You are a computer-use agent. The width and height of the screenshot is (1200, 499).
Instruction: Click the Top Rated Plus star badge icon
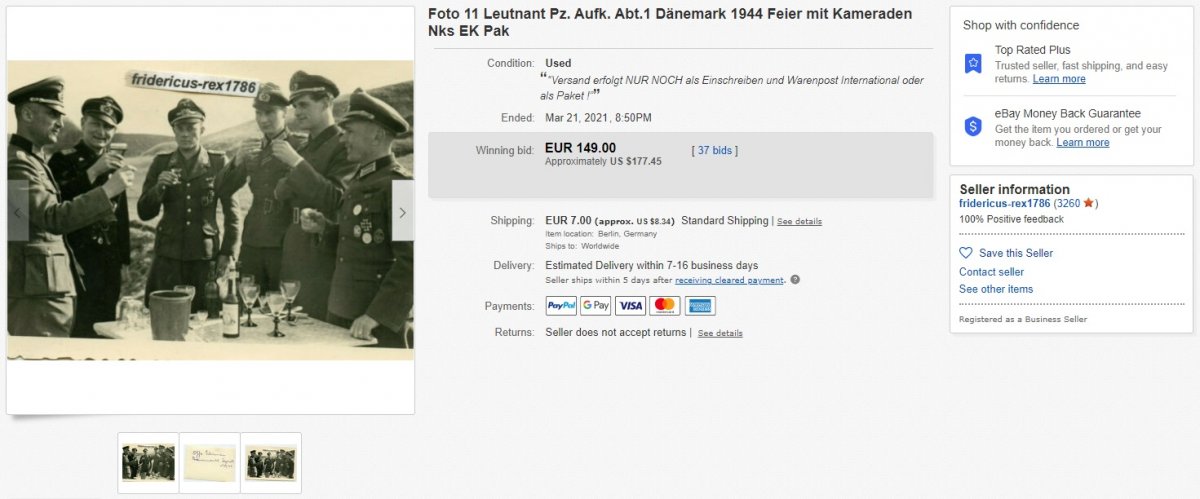(973, 63)
